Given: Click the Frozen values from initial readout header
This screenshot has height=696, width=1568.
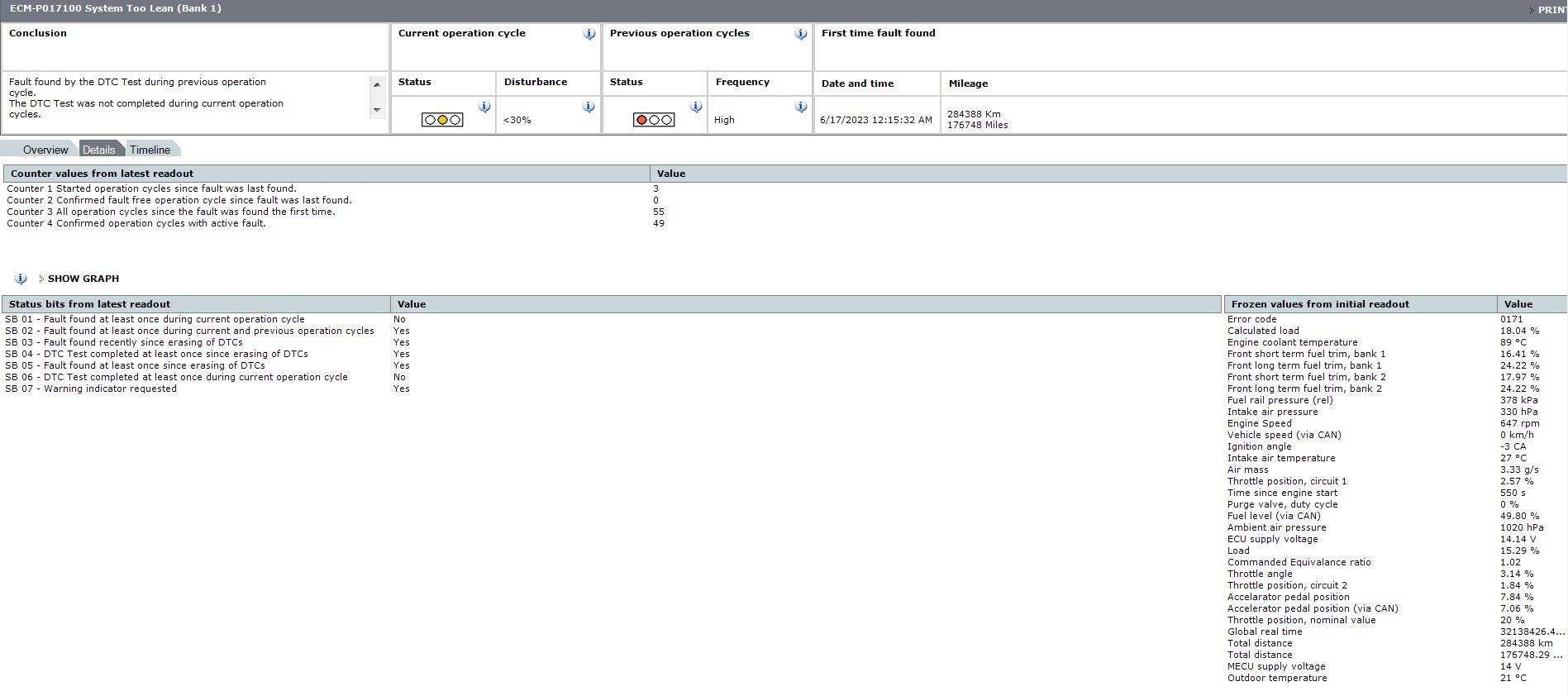Looking at the screenshot, I should [x=1319, y=304].
